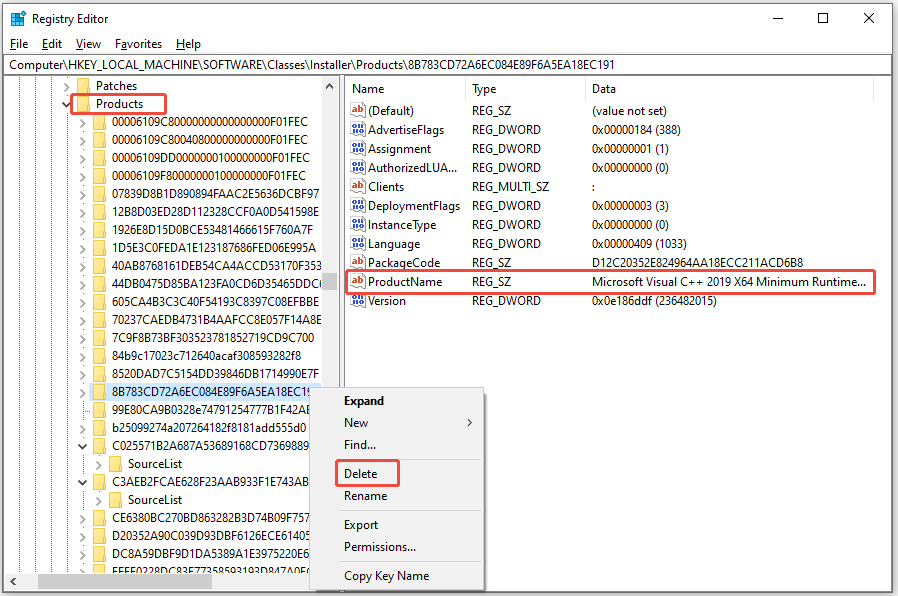Click the ProductName string value icon
898x596 pixels.
pos(358,282)
